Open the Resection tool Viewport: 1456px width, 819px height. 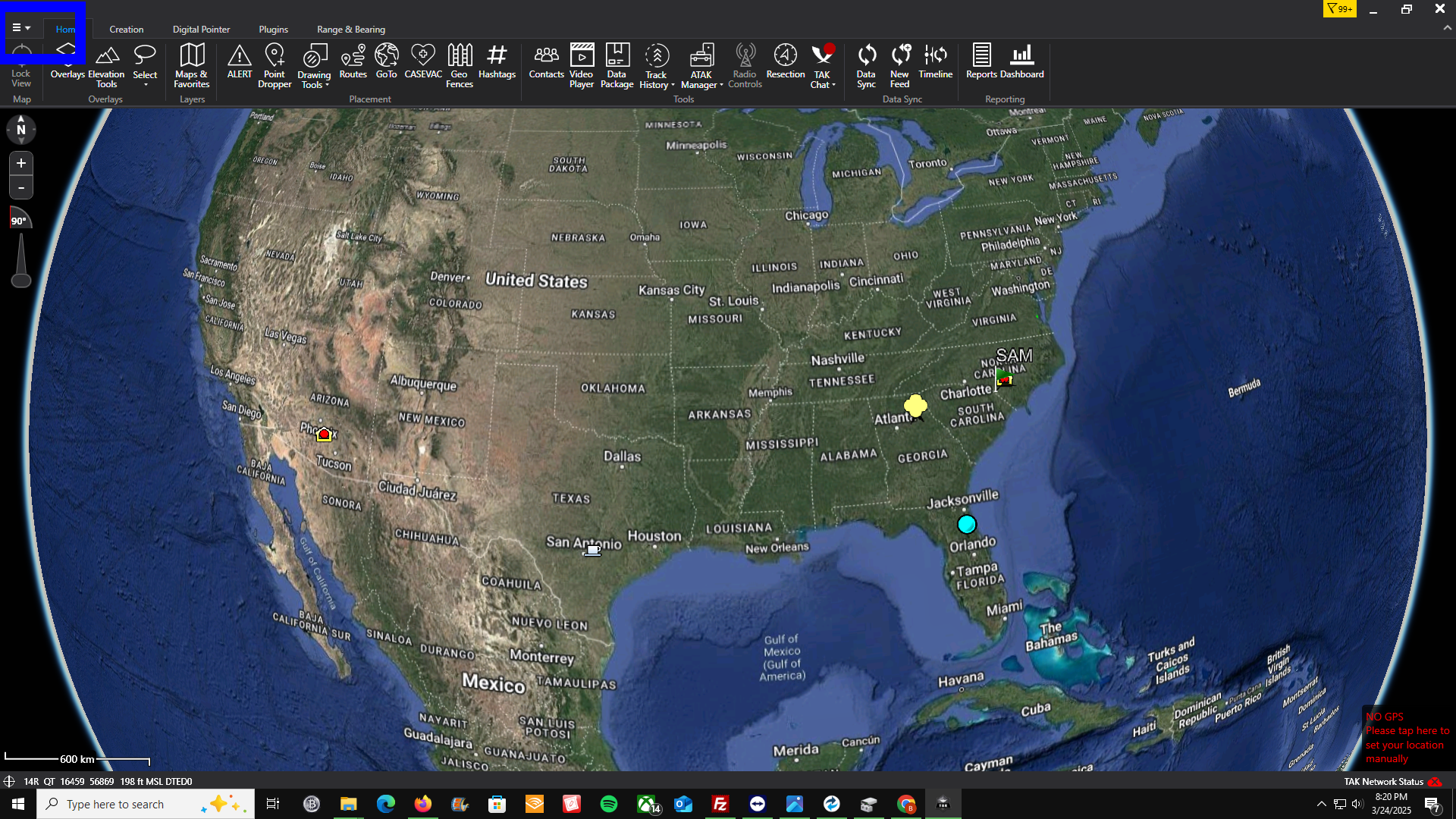(x=786, y=62)
